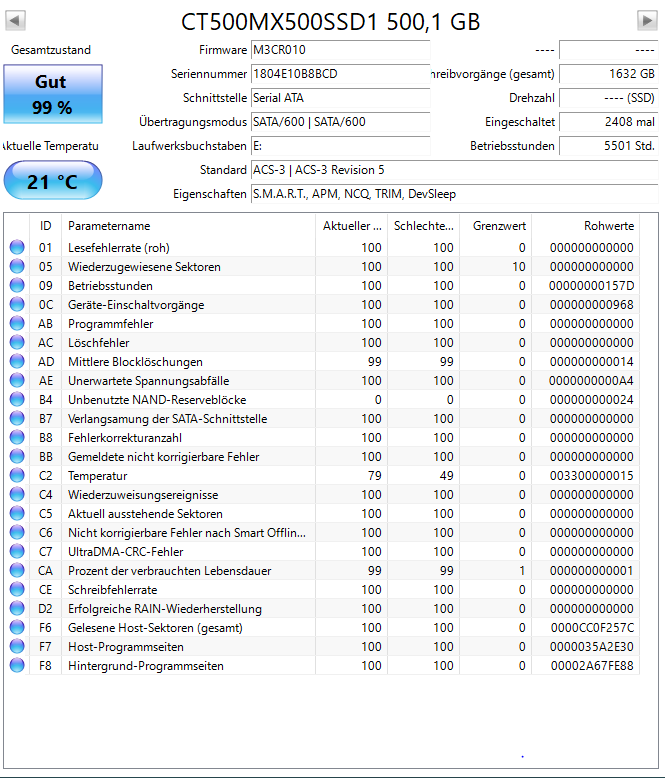Click current value 79 in Temperatur row
Viewport: 665px width, 778px height.
pyautogui.click(x=375, y=476)
